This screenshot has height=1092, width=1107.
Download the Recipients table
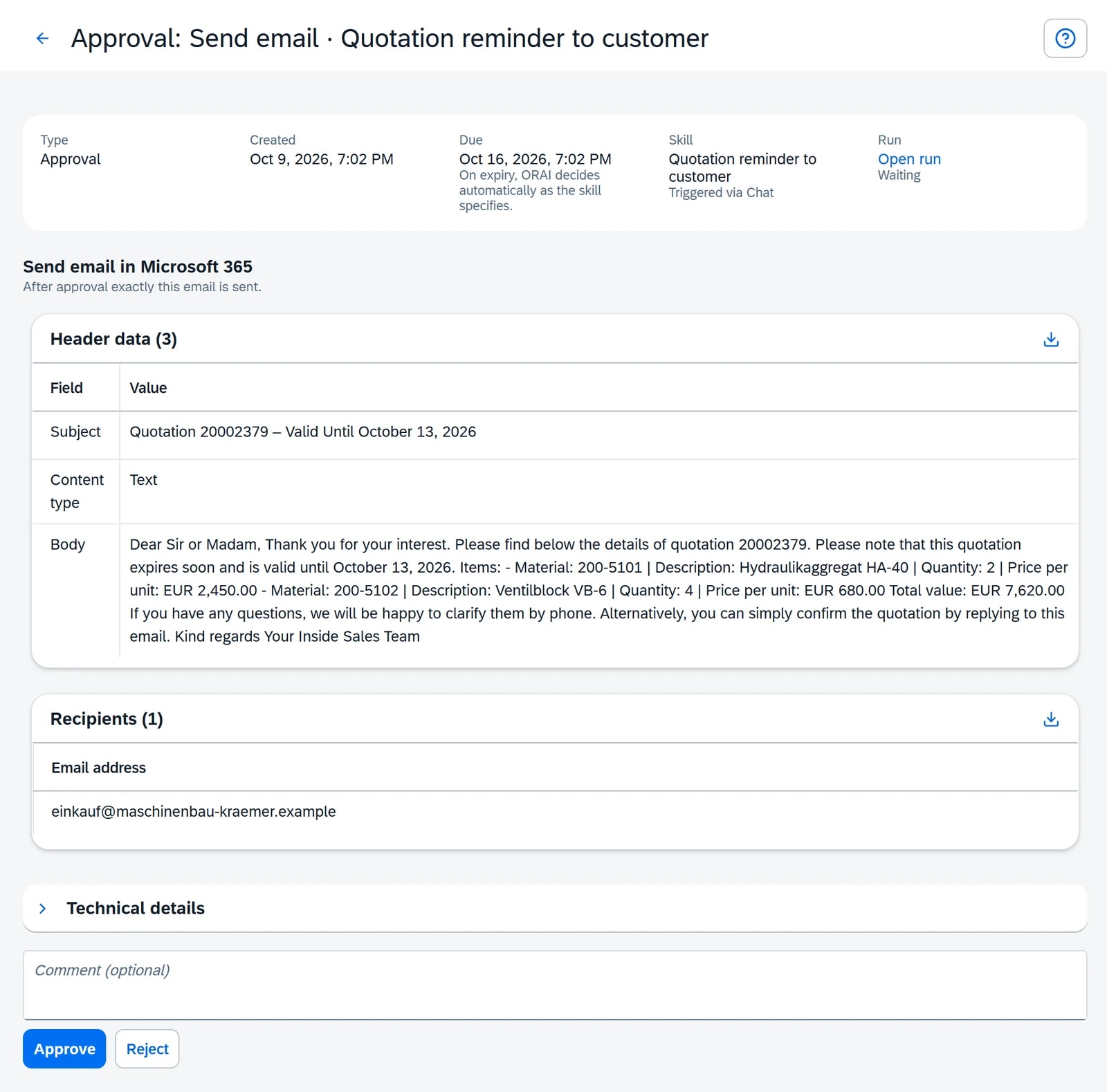click(x=1050, y=719)
